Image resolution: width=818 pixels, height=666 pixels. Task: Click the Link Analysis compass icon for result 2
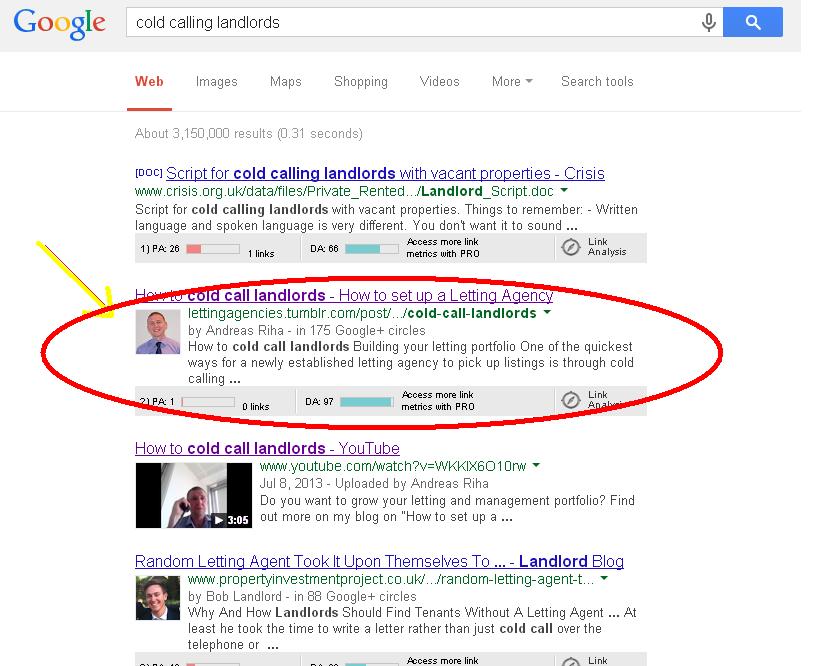click(571, 400)
